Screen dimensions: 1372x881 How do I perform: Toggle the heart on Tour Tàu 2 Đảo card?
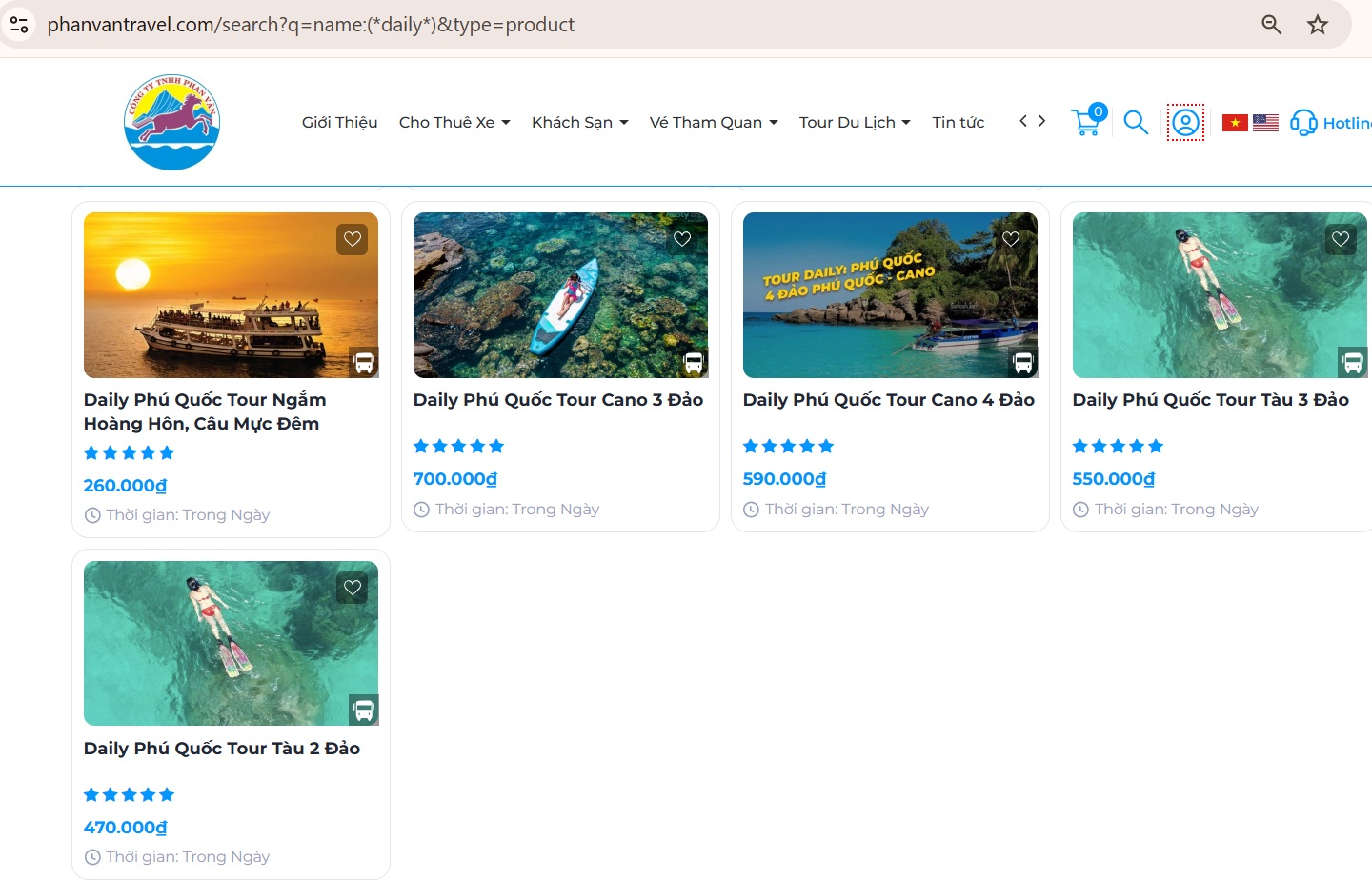coord(352,588)
